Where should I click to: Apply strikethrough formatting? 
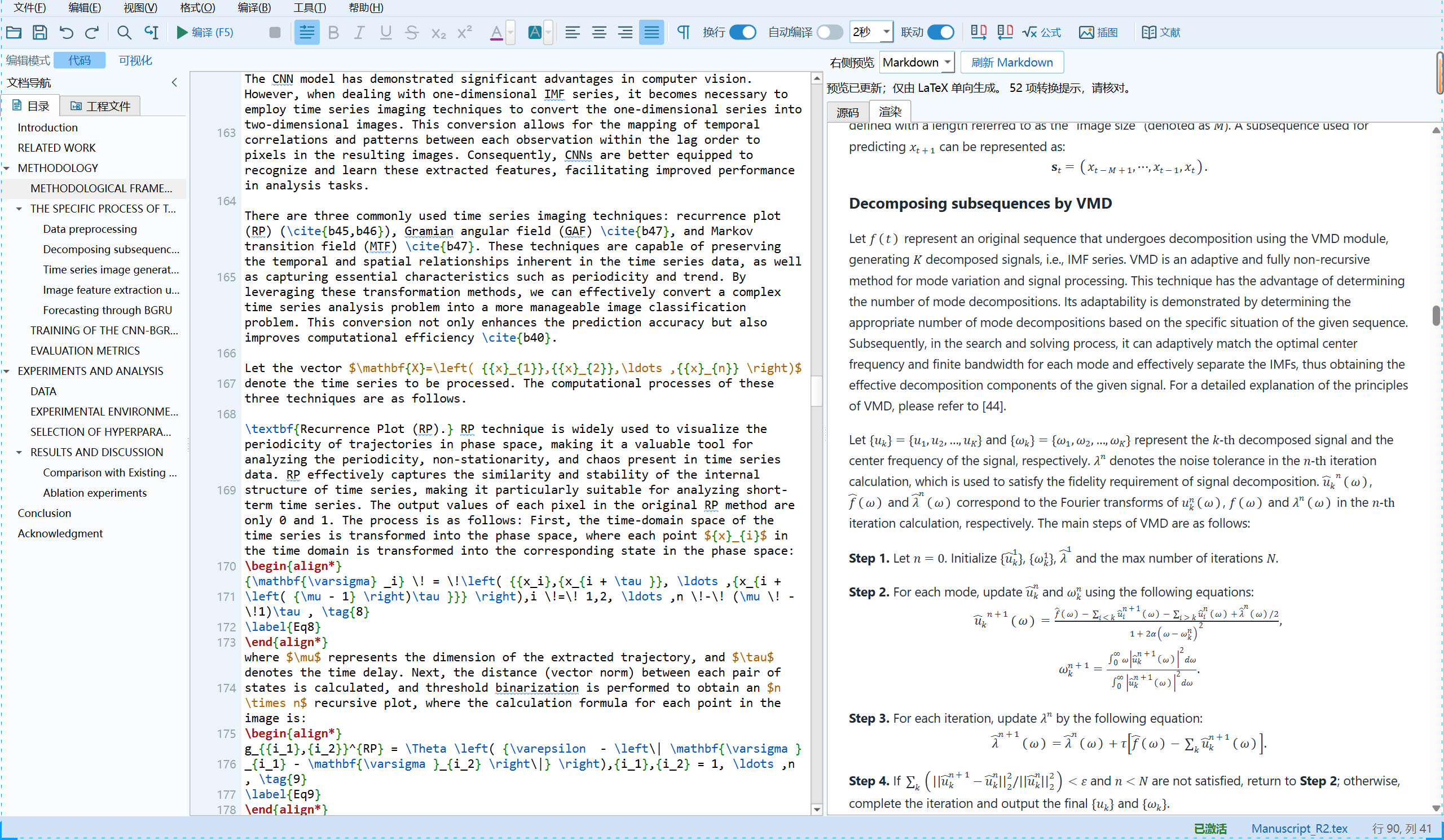tap(411, 32)
